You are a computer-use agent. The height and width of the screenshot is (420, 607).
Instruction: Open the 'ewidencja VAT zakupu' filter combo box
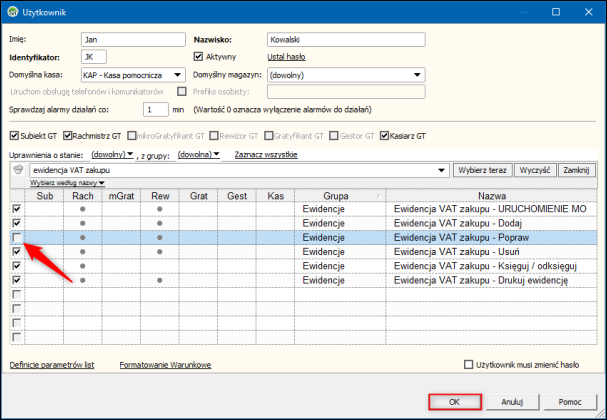(441, 171)
